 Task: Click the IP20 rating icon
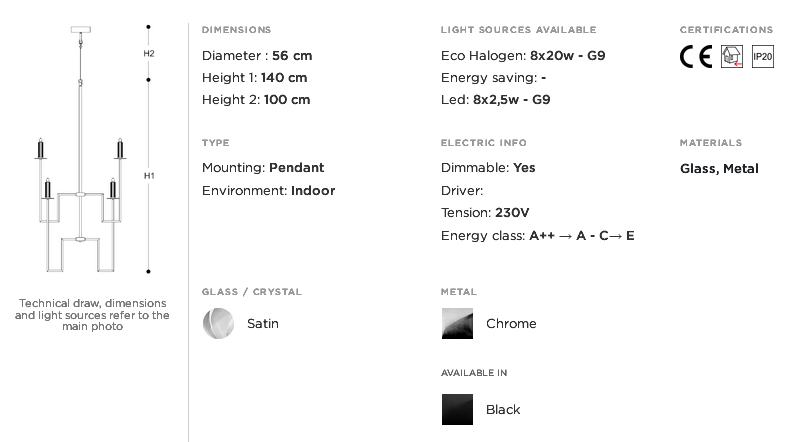click(x=762, y=57)
